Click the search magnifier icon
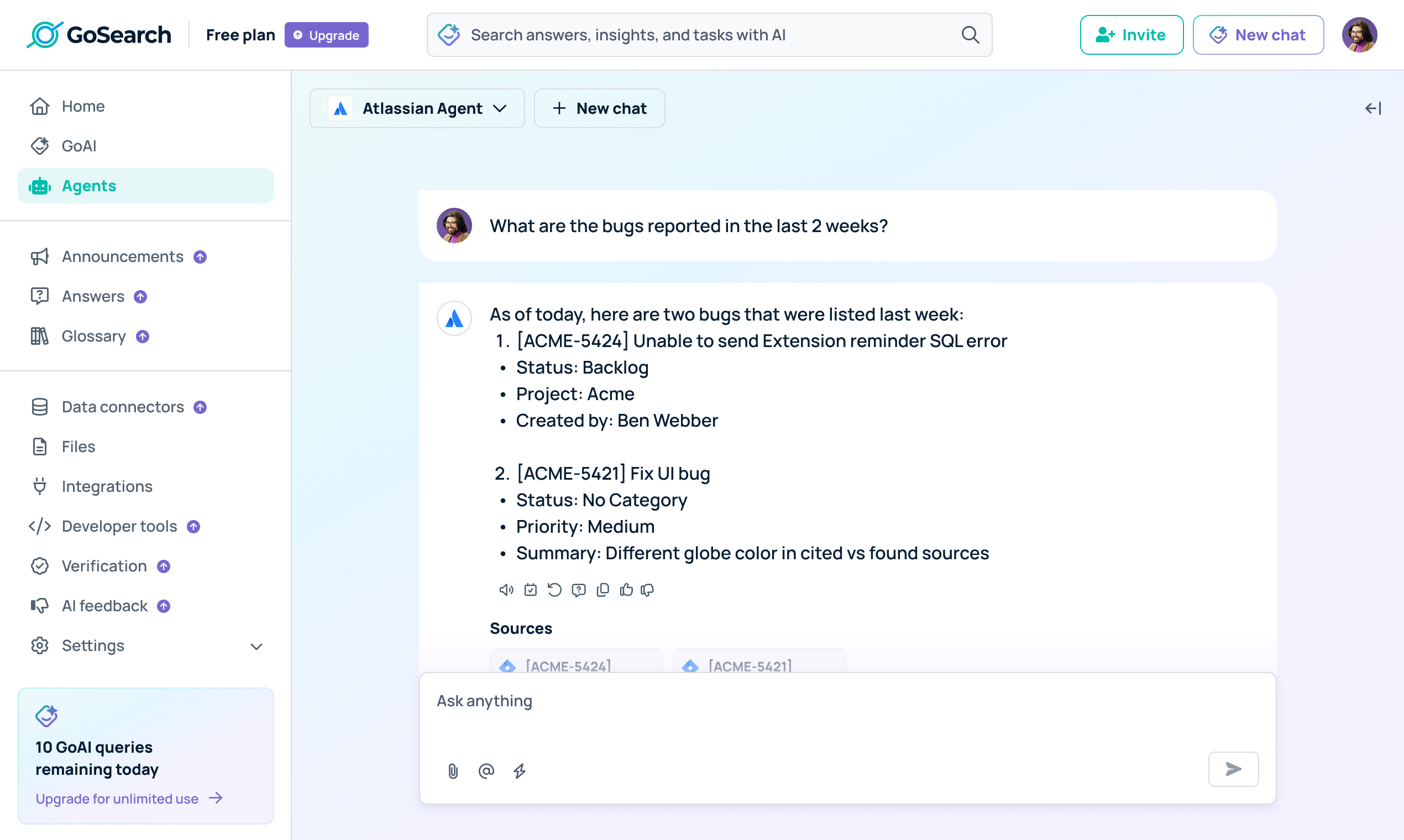 click(x=970, y=35)
